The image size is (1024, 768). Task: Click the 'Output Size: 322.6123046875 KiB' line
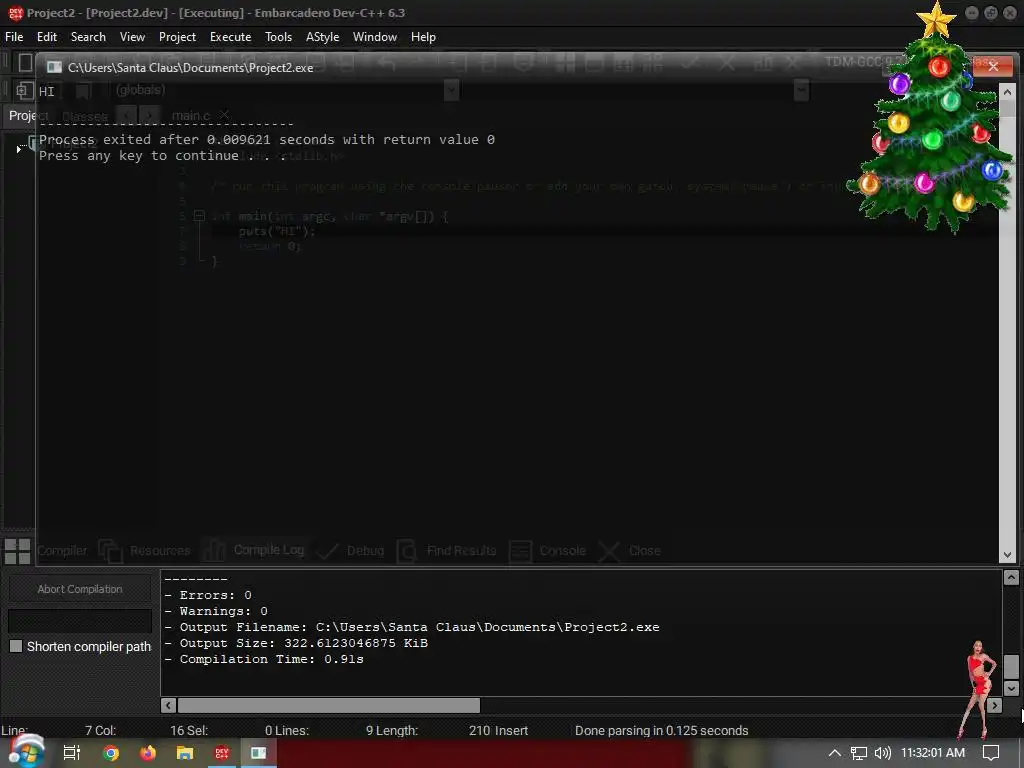pyautogui.click(x=296, y=643)
